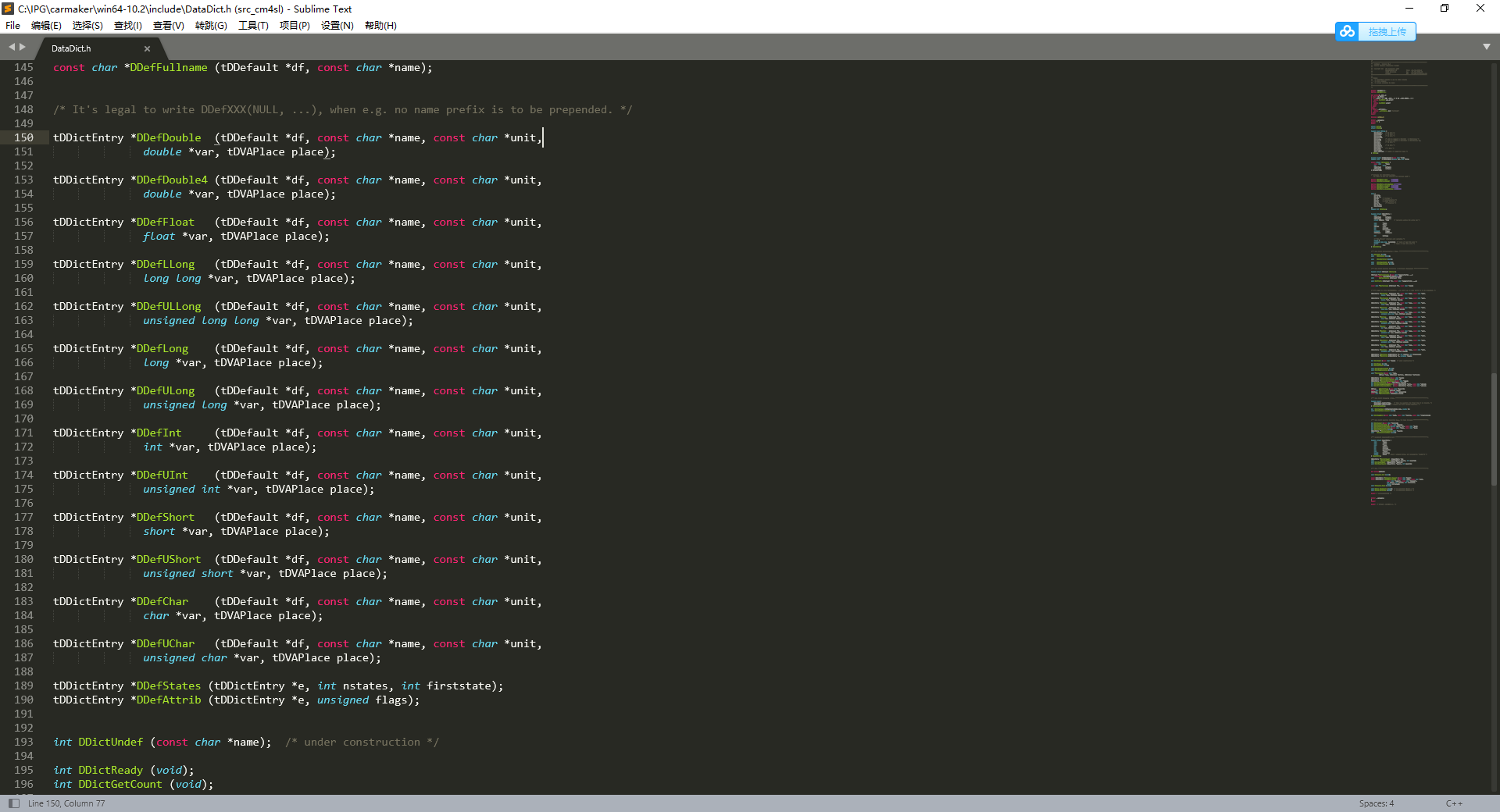Click the DDefUShort function name

(x=169, y=560)
